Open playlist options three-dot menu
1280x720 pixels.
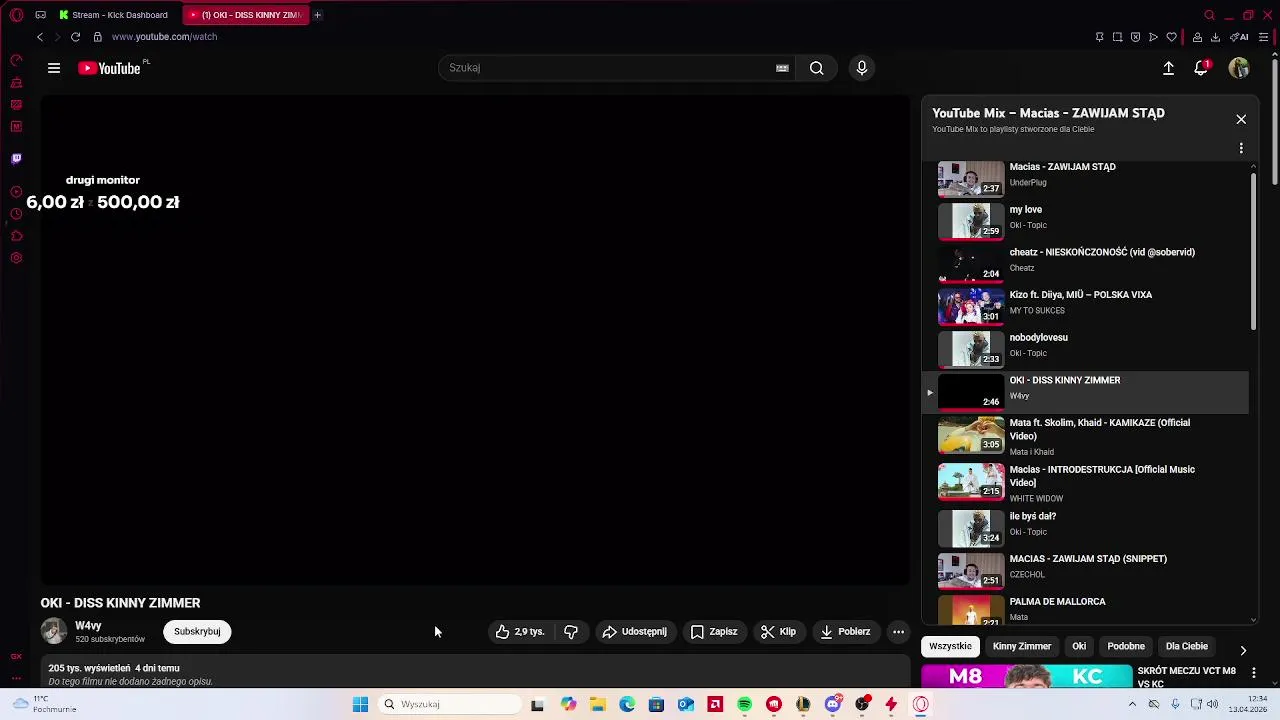[1241, 148]
